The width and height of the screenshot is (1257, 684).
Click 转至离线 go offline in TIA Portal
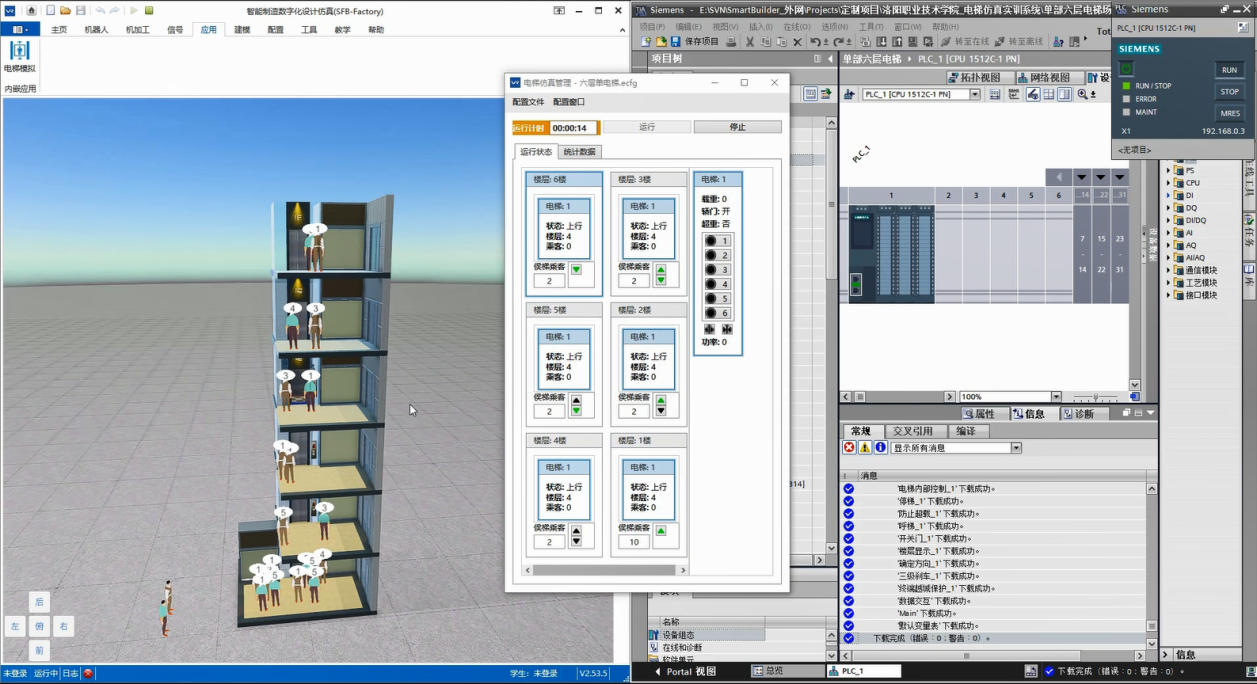point(1018,41)
